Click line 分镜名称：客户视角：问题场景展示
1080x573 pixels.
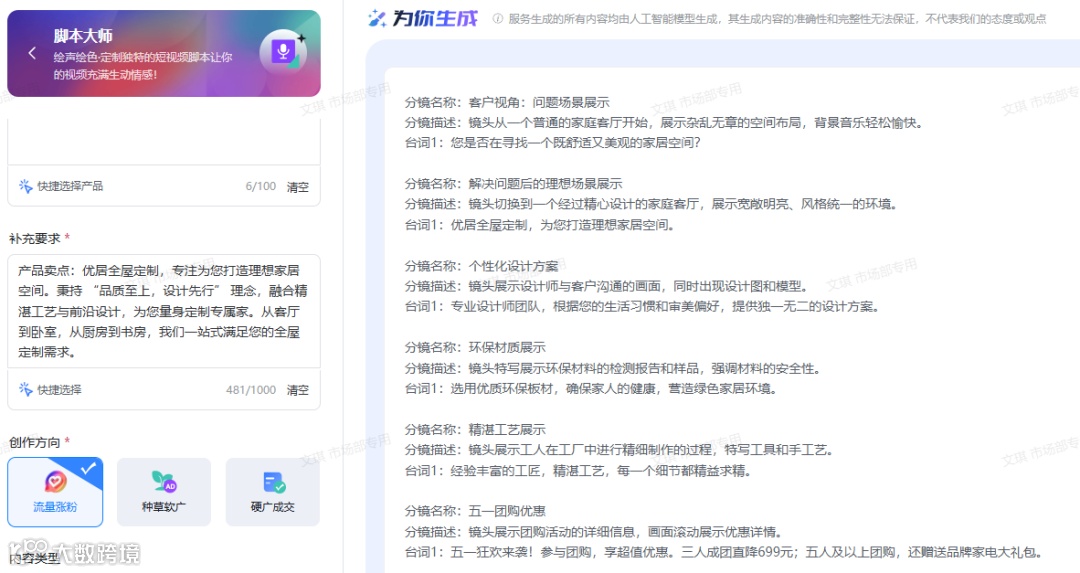click(507, 103)
